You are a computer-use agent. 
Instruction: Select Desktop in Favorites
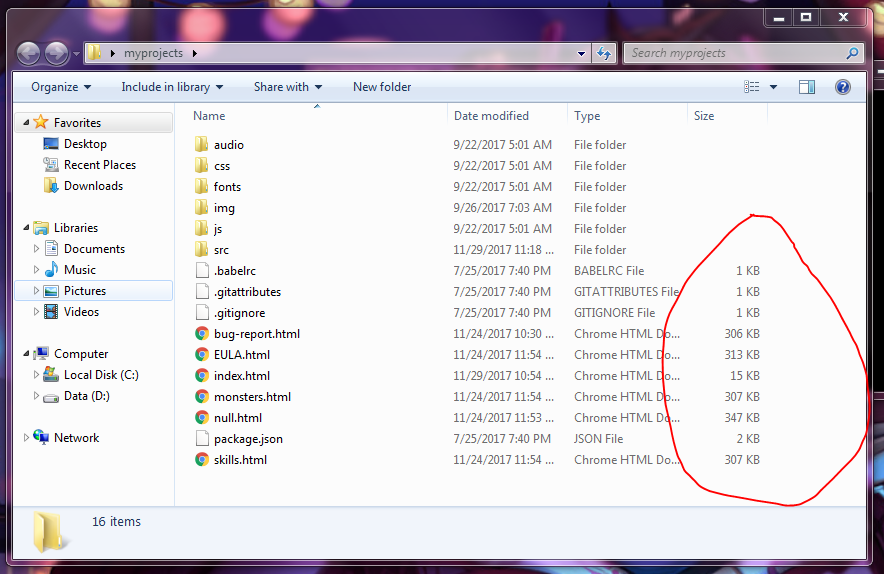[x=85, y=144]
